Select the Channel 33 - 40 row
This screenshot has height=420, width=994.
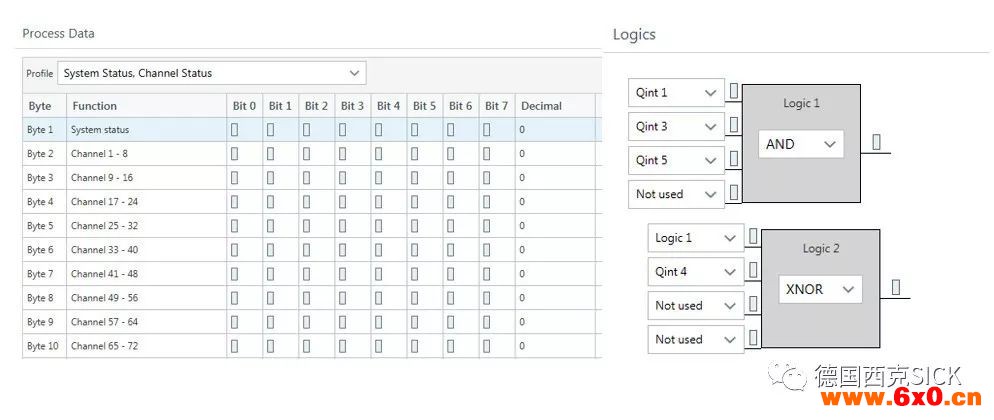coord(312,250)
